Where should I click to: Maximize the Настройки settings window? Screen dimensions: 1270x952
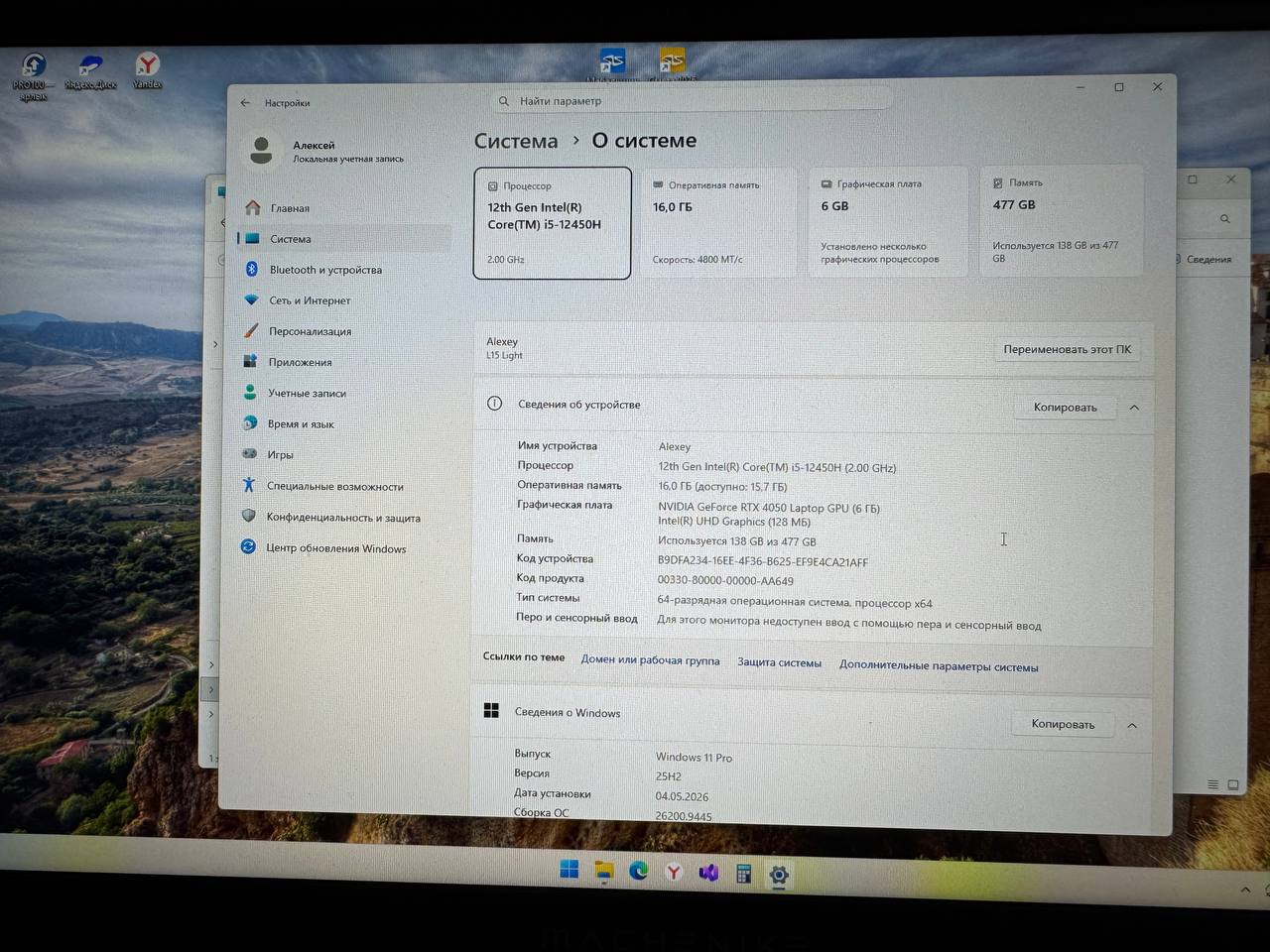(x=1119, y=87)
